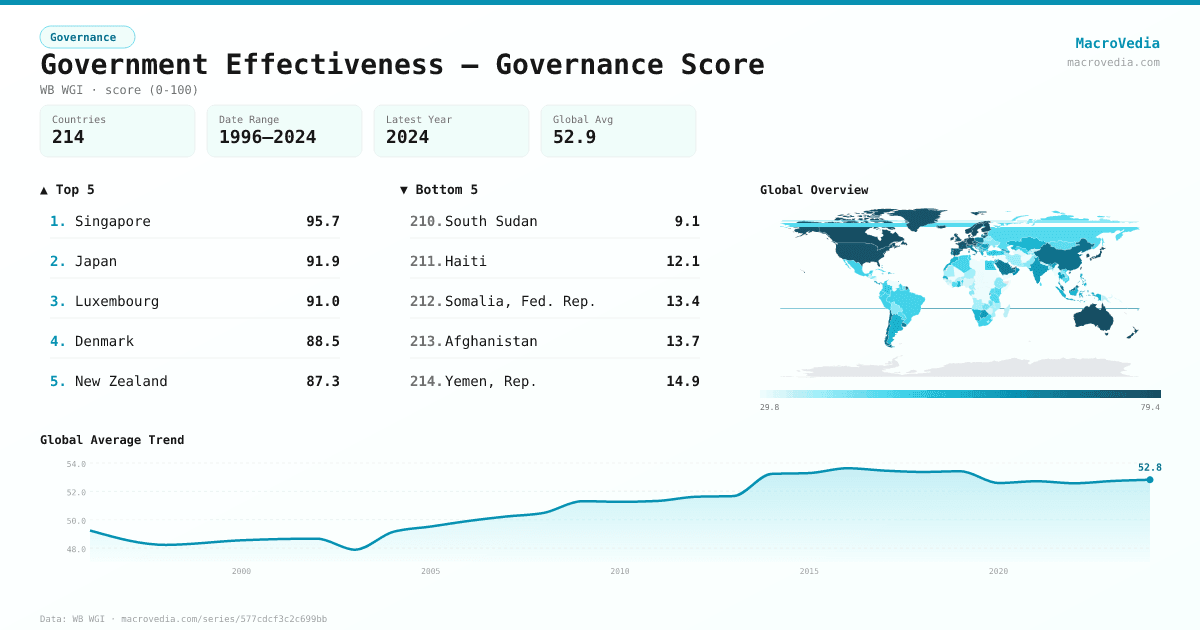Select the Somalia, Fed. Rep. row
The width and height of the screenshot is (1200, 630).
click(555, 301)
